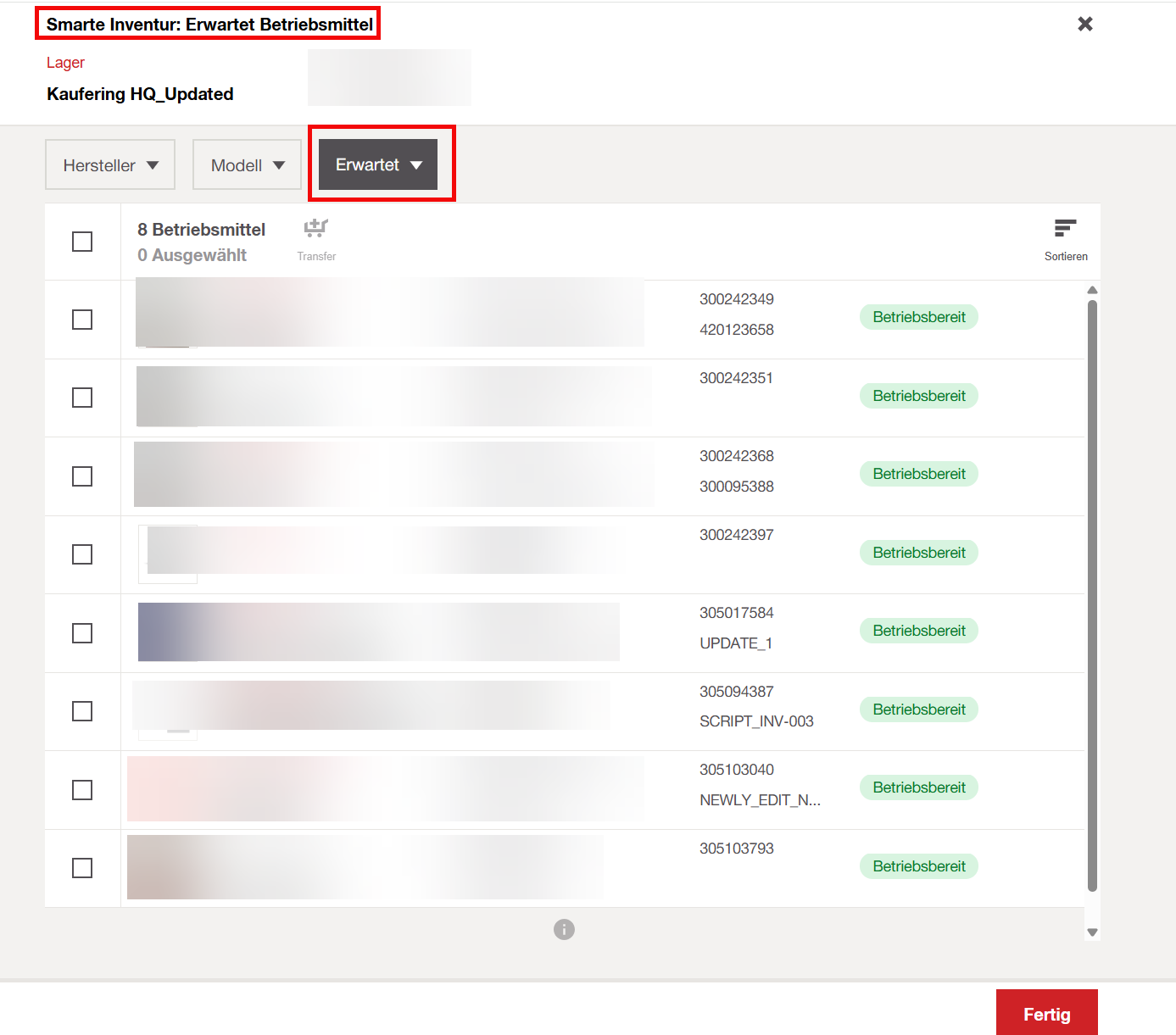
Task: Click the vertical list scrollbar thumb
Action: point(1092,593)
